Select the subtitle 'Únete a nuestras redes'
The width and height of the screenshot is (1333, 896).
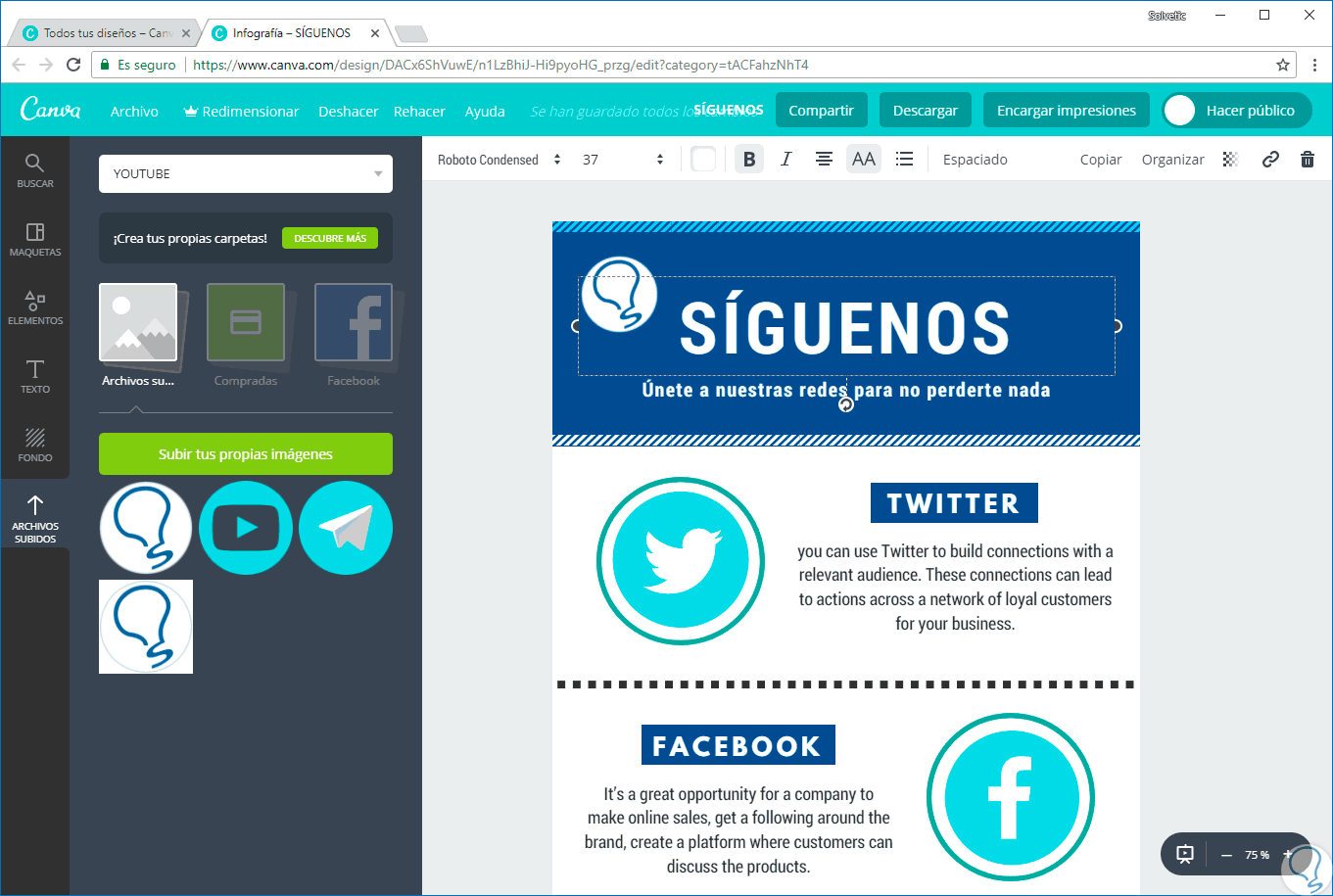coord(846,390)
